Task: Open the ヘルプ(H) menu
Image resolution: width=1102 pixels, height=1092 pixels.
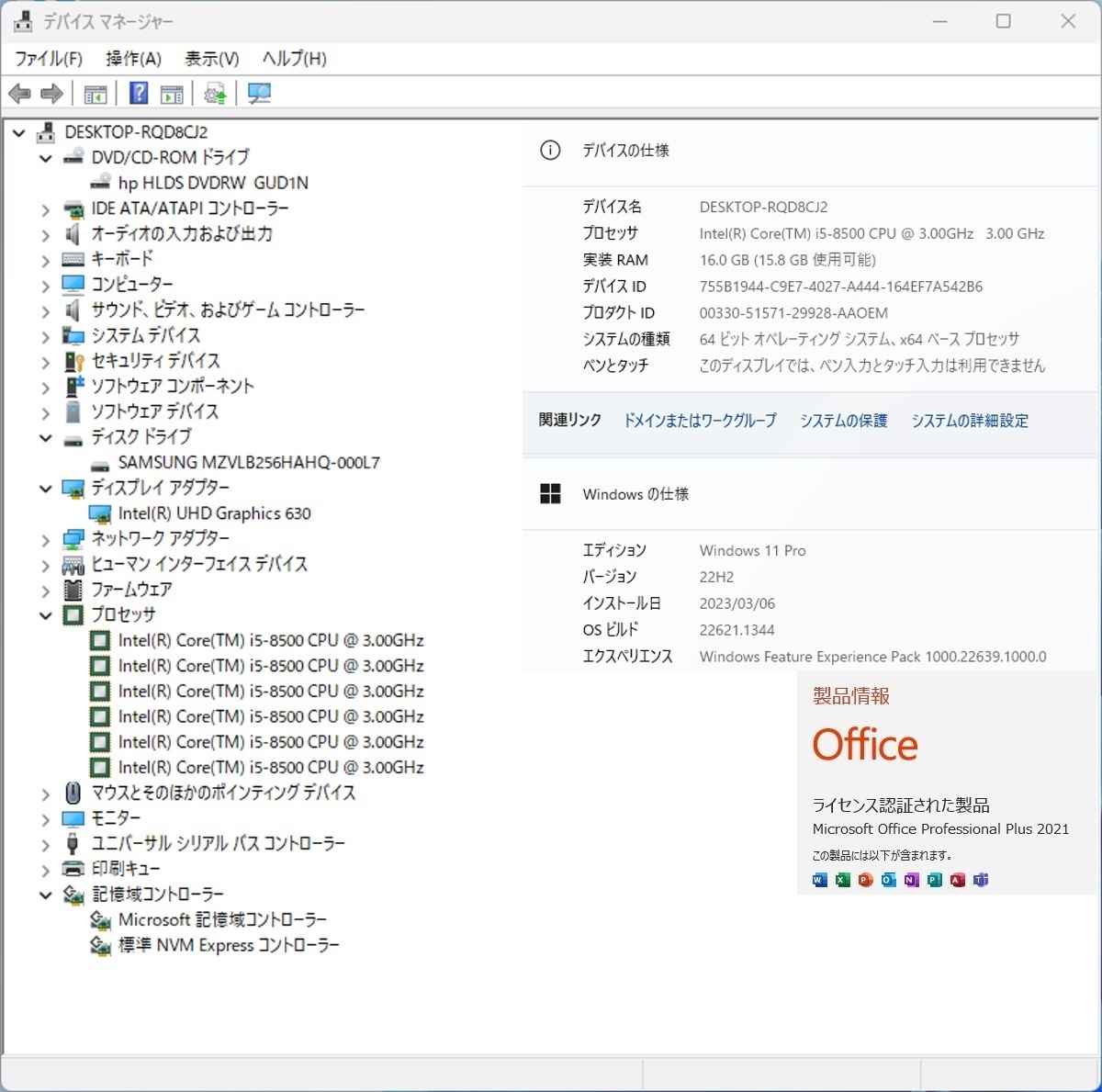Action: pos(295,59)
